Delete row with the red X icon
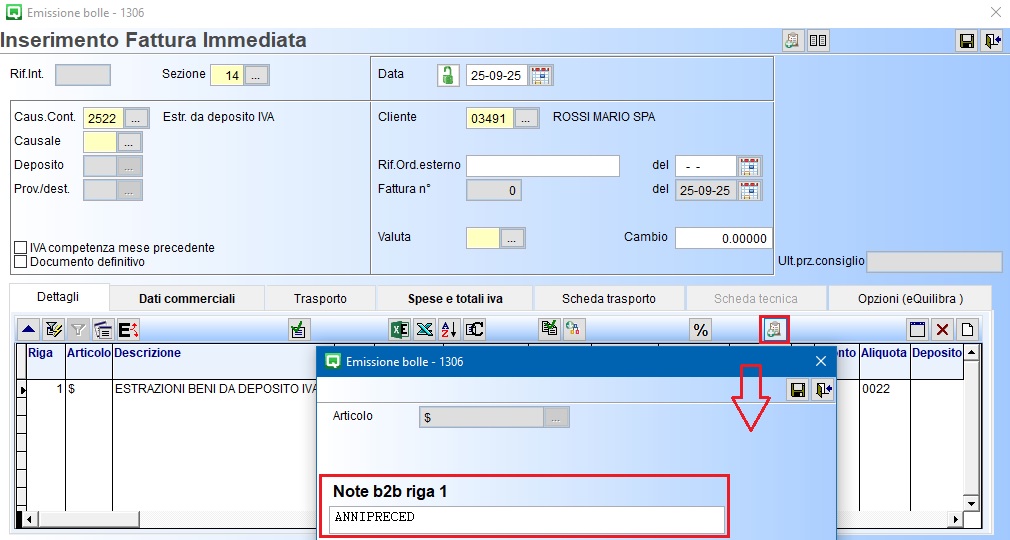 tap(942, 329)
